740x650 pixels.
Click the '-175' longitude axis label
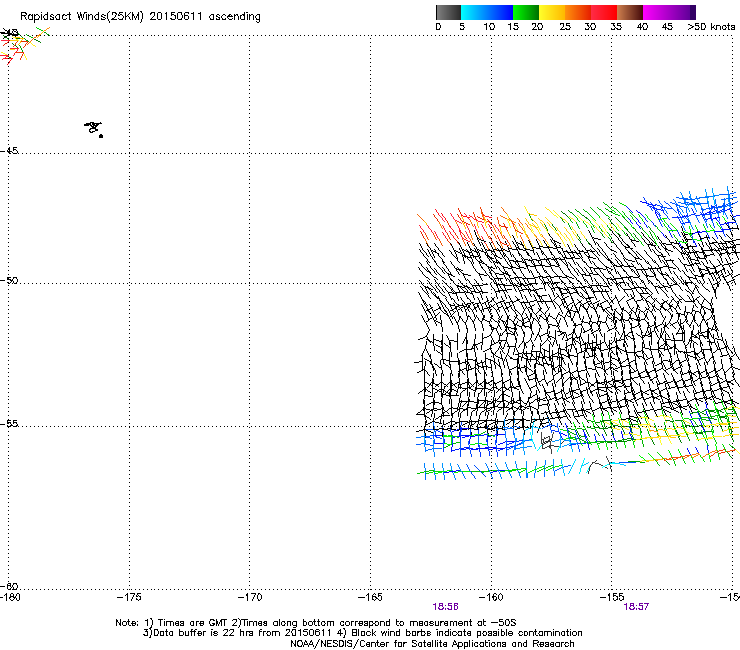[x=129, y=597]
